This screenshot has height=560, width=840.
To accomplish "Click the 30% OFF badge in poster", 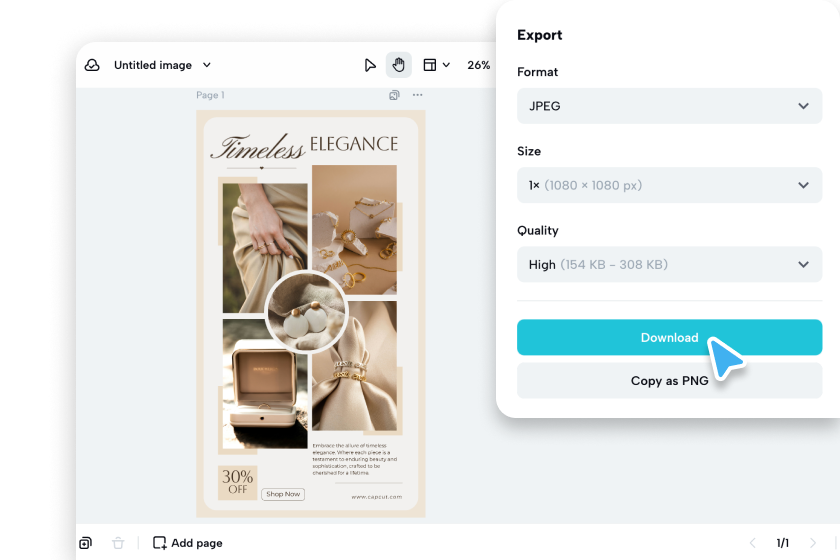I will pos(237,482).
